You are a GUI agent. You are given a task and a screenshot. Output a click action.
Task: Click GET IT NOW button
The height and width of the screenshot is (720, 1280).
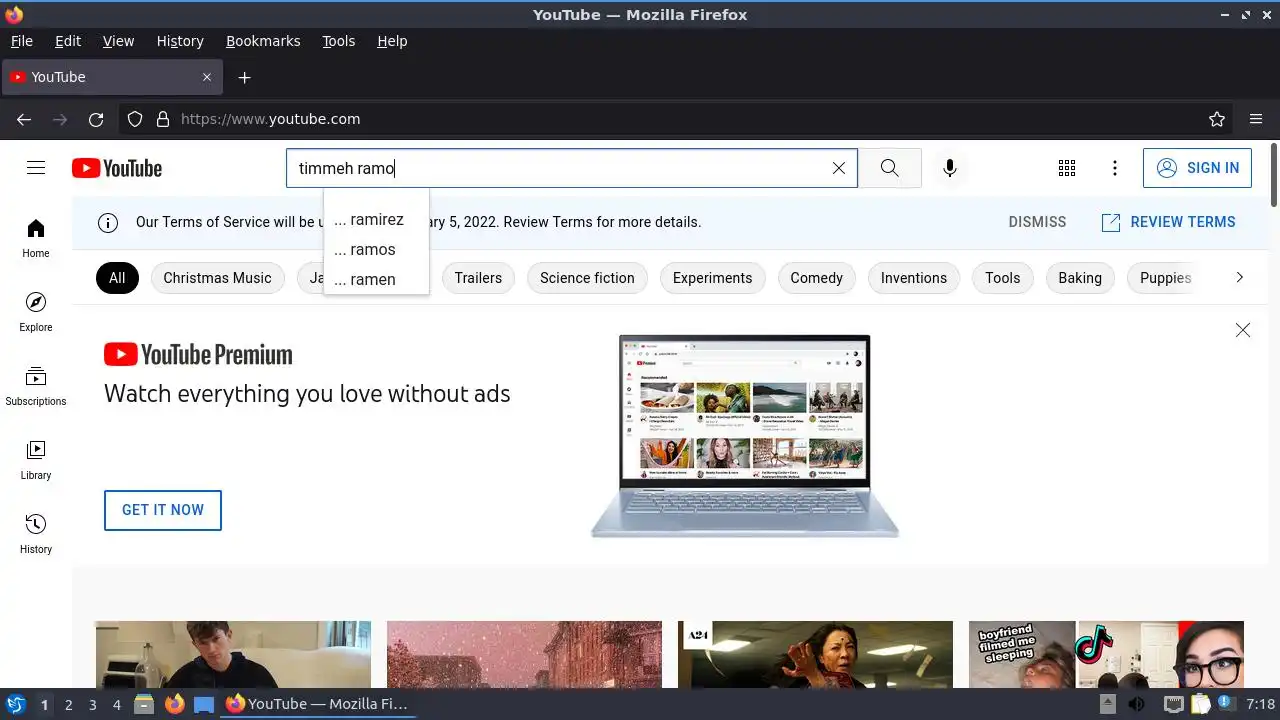(x=163, y=510)
